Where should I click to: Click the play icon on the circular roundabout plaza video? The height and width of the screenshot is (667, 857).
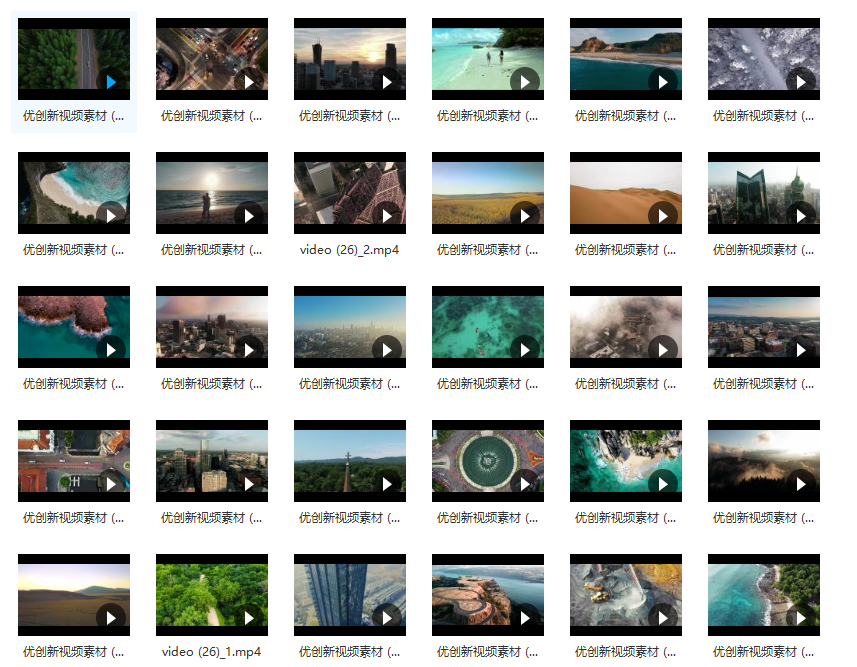coord(525,484)
